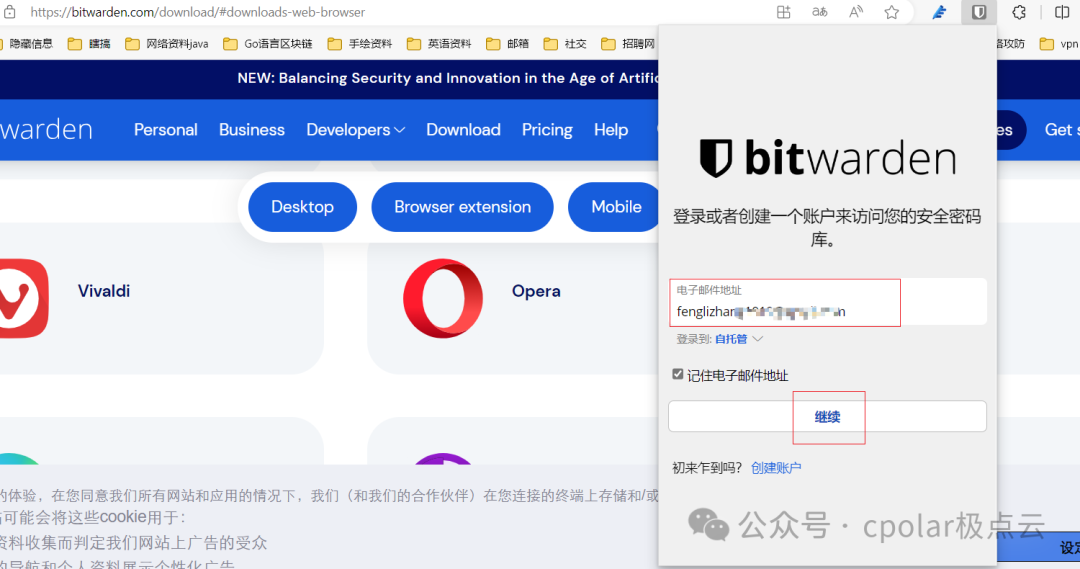The width and height of the screenshot is (1080, 569).
Task: Open the 隐藏信息 bookmark folder
Action: 26,43
